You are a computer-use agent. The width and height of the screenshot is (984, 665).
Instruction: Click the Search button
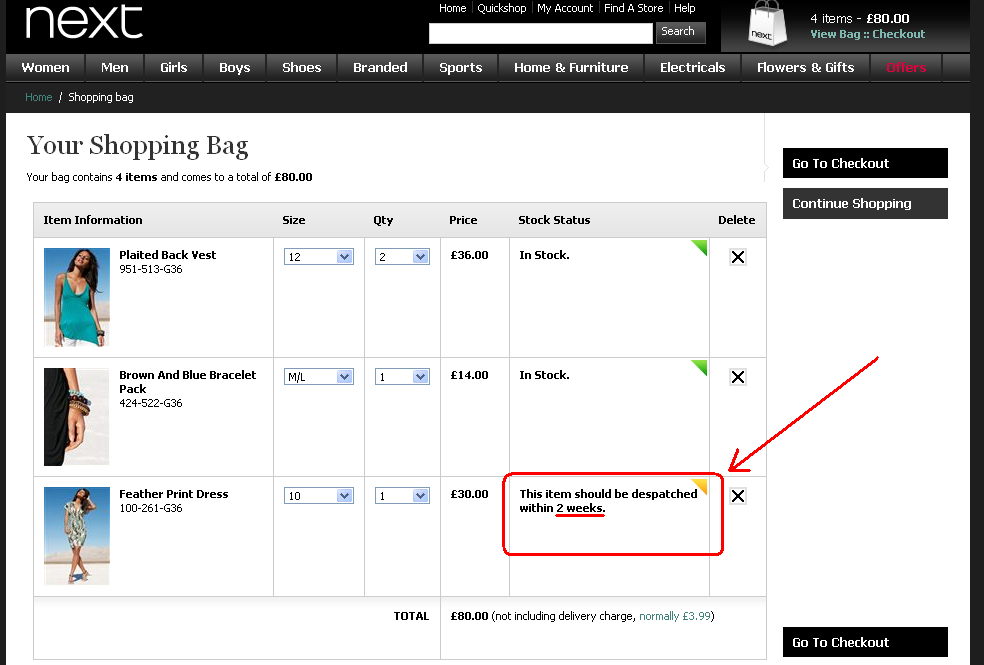click(680, 32)
